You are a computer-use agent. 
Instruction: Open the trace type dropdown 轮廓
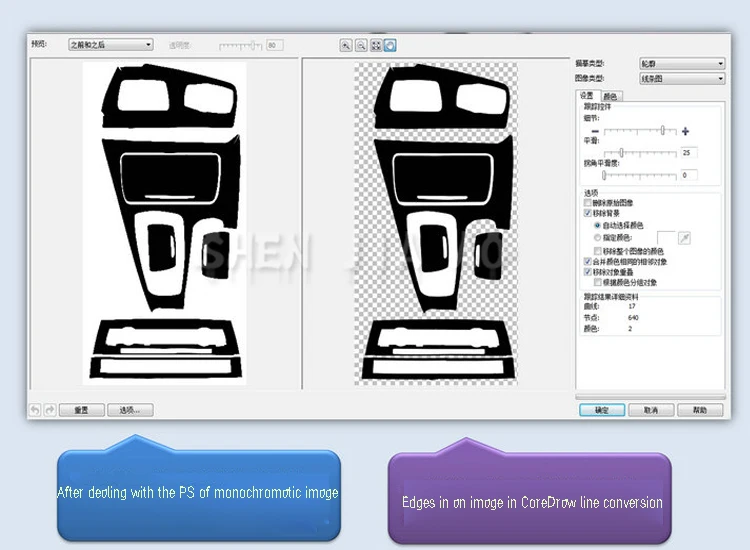click(682, 64)
